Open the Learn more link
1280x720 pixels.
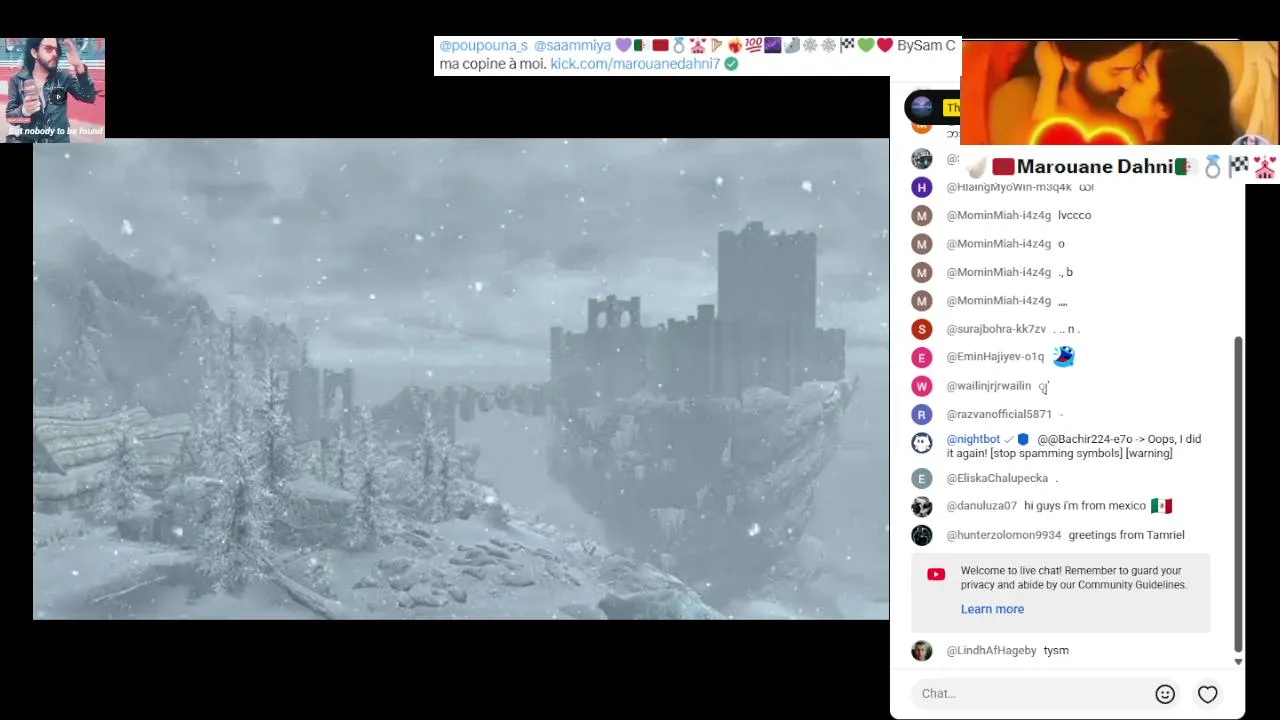point(992,609)
